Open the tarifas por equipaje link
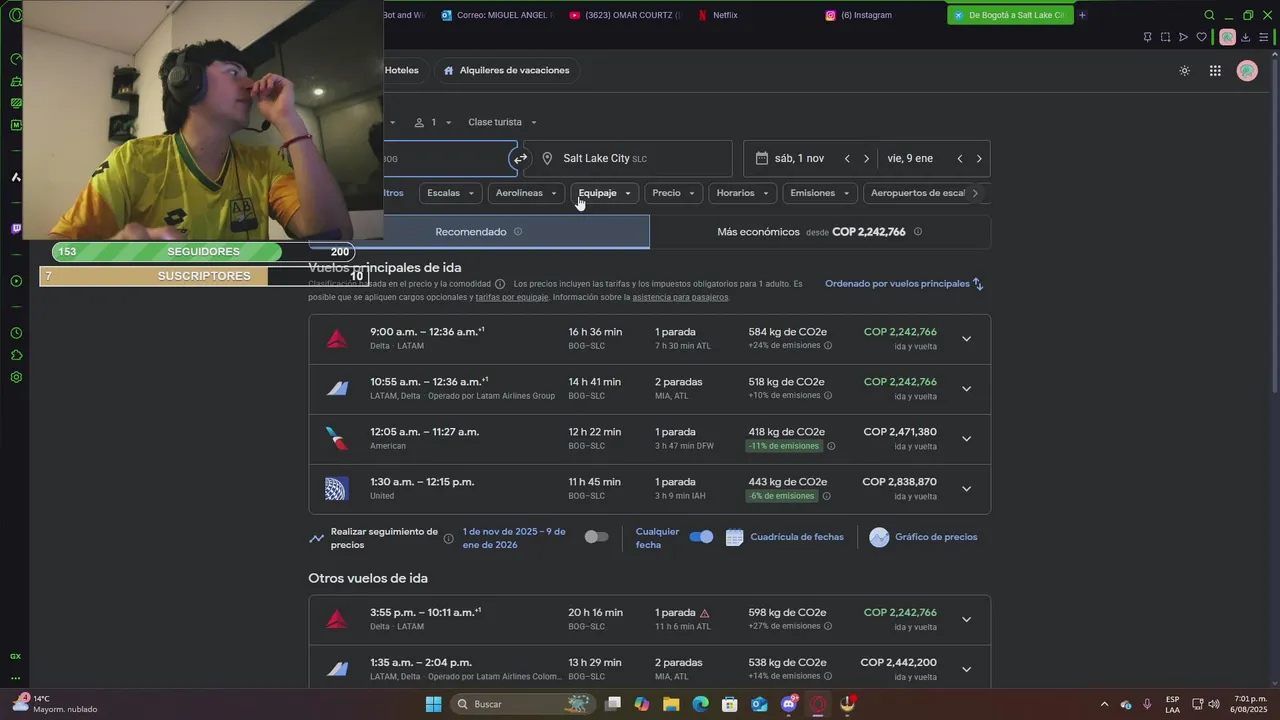This screenshot has width=1280, height=720. tap(512, 297)
